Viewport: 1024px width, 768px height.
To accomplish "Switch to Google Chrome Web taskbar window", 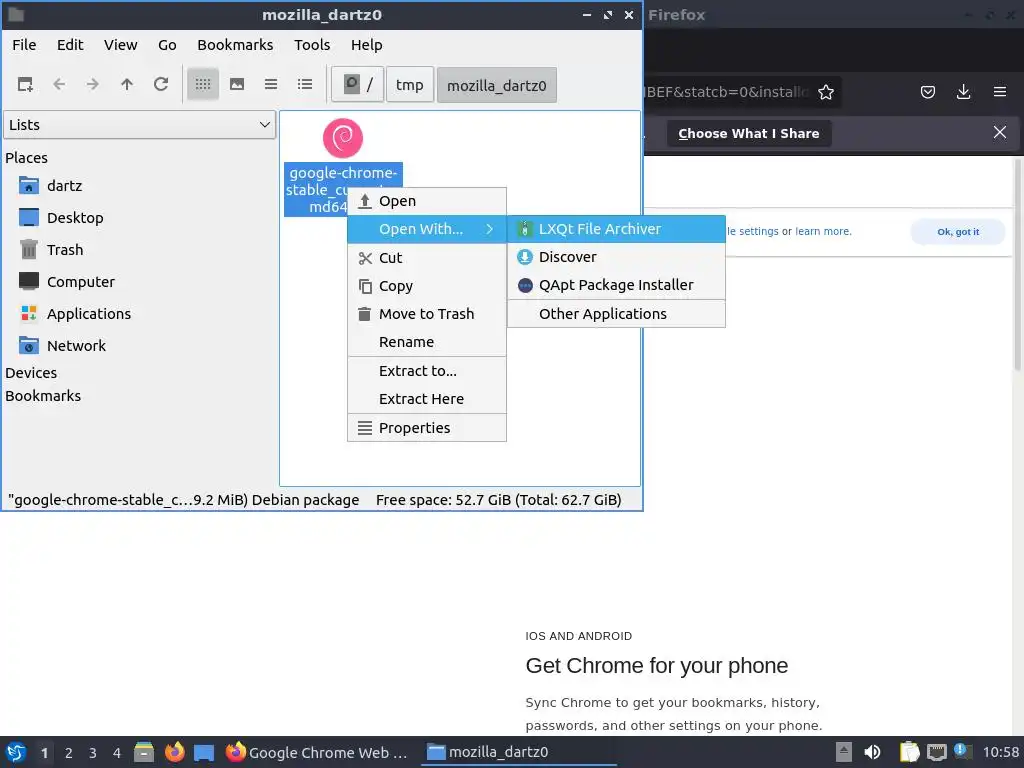I will 318,752.
